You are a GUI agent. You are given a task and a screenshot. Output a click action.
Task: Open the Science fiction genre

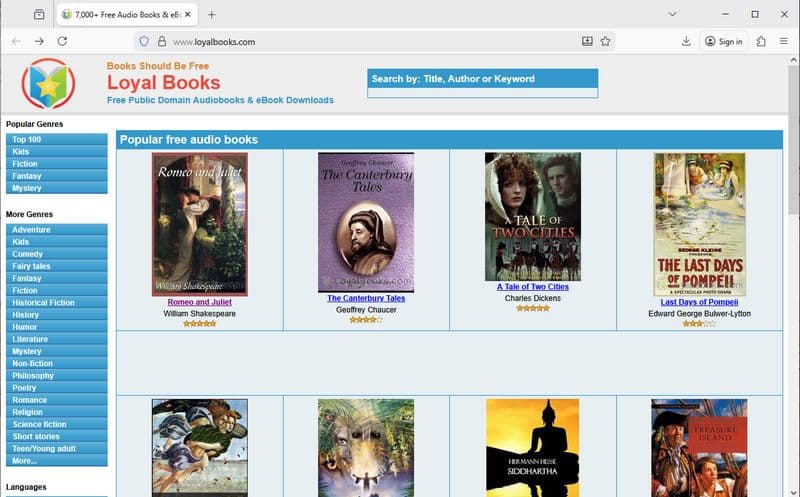(57, 424)
